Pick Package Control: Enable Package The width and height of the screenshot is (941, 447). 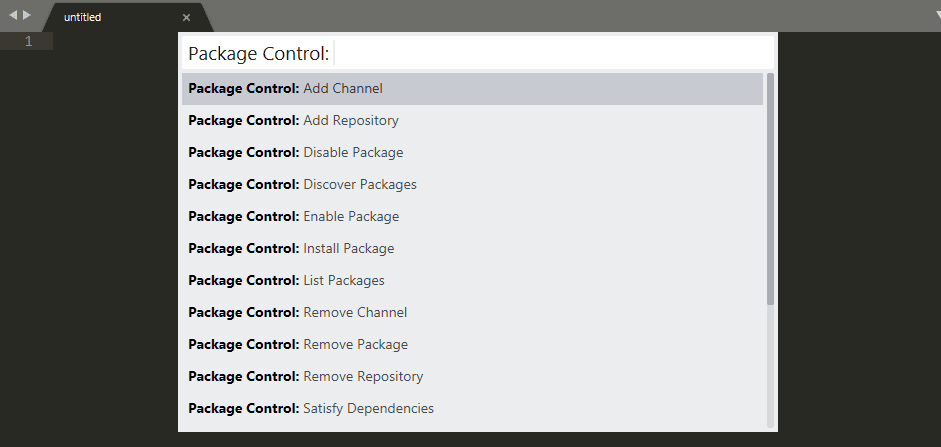[472, 217]
